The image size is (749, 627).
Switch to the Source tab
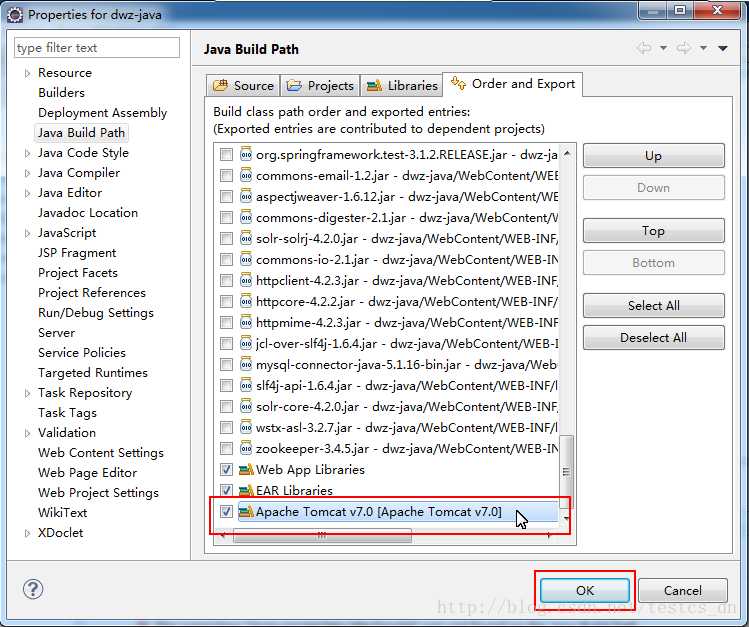(244, 85)
